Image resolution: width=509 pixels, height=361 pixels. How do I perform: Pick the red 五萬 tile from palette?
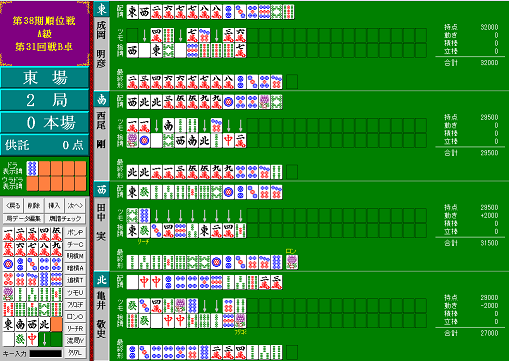pyautogui.click(x=8, y=249)
